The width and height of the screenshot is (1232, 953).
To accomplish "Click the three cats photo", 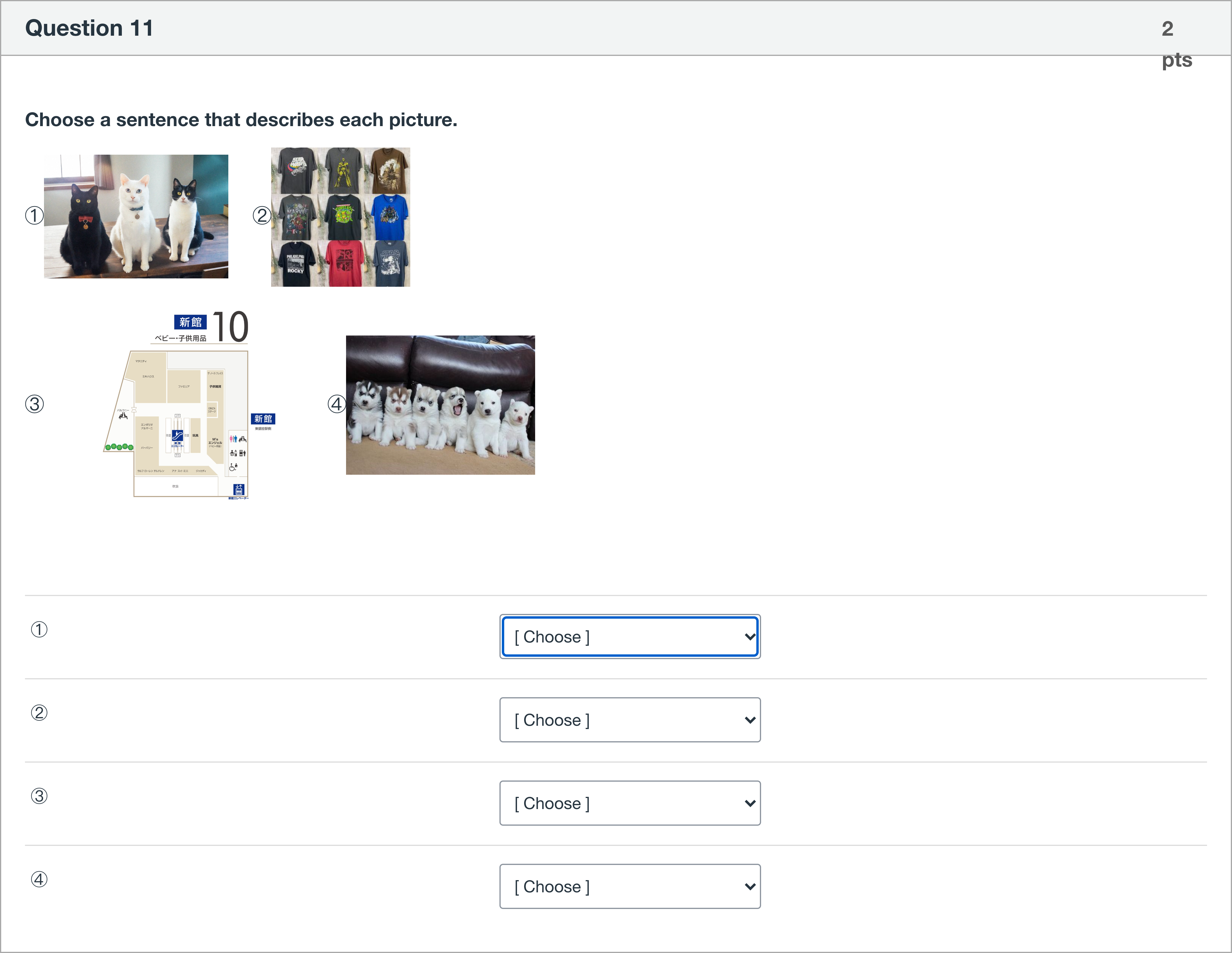I will pos(136,216).
